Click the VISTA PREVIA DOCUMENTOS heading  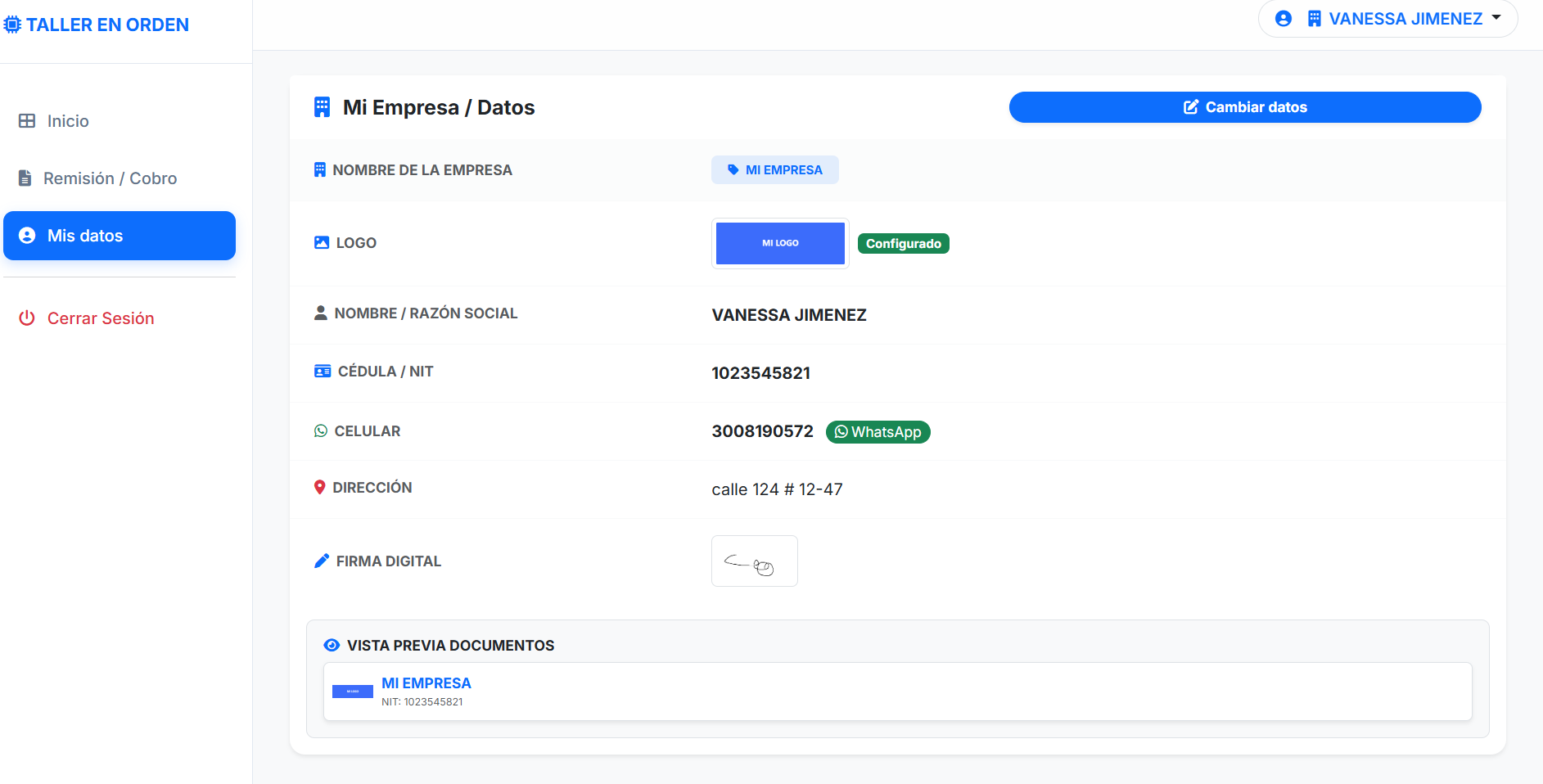(x=450, y=645)
